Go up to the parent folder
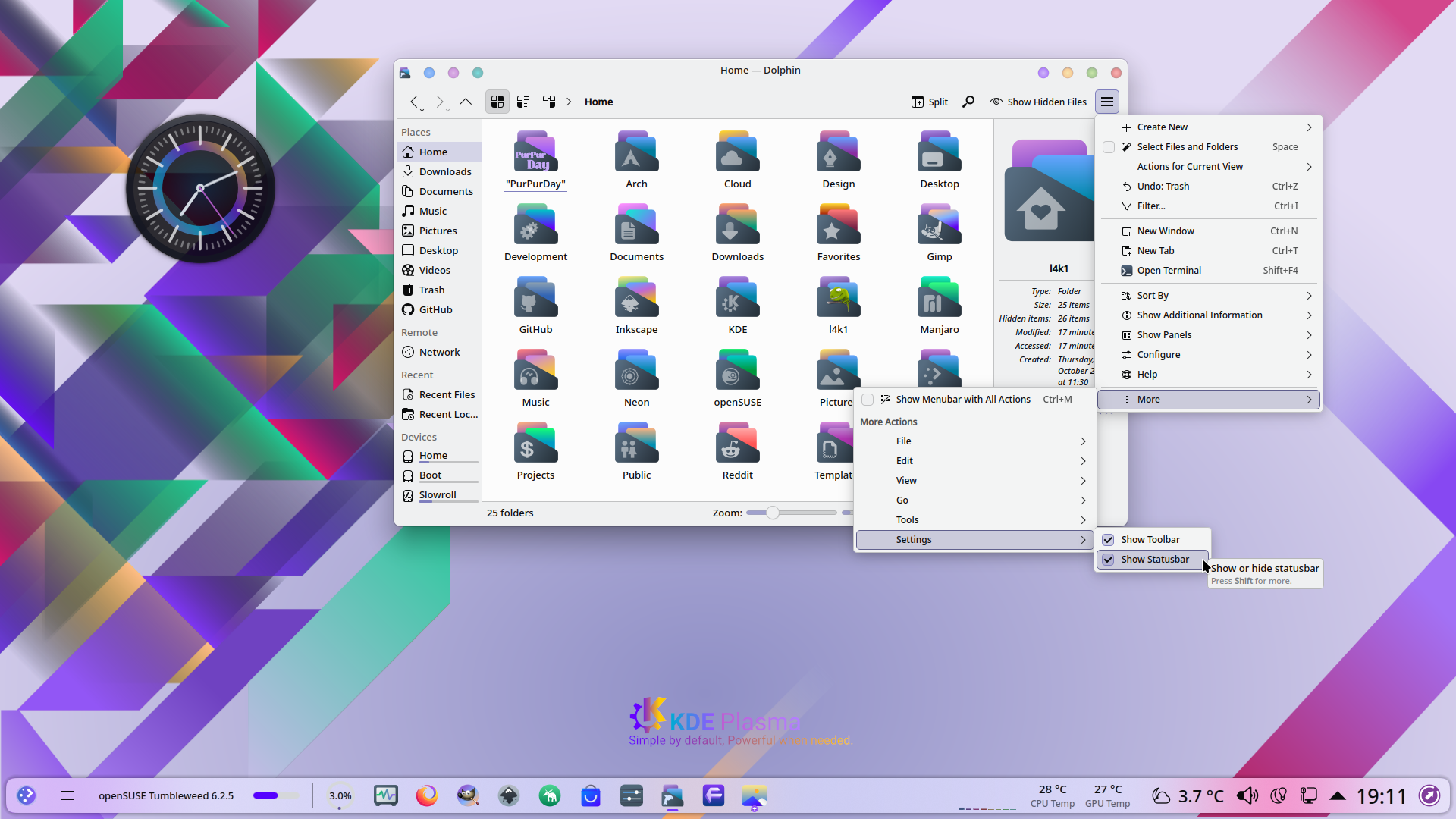 tap(466, 102)
